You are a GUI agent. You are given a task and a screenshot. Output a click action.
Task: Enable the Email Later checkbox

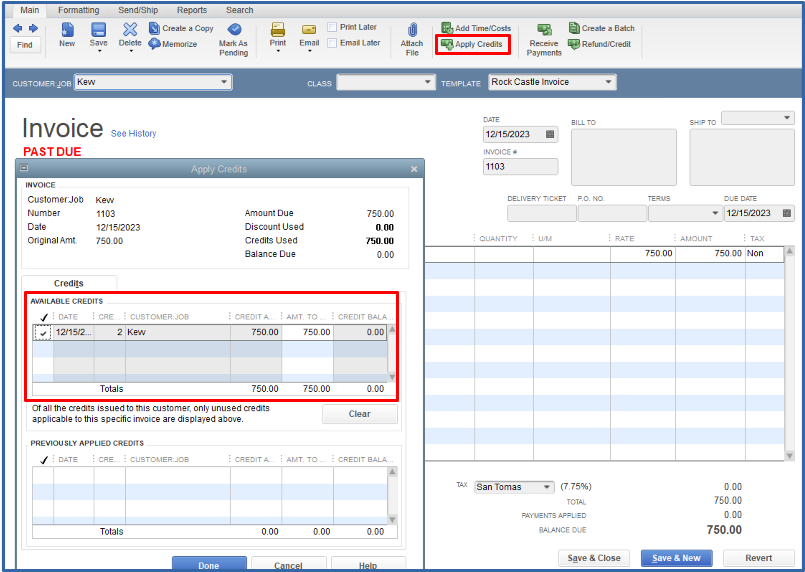click(333, 43)
